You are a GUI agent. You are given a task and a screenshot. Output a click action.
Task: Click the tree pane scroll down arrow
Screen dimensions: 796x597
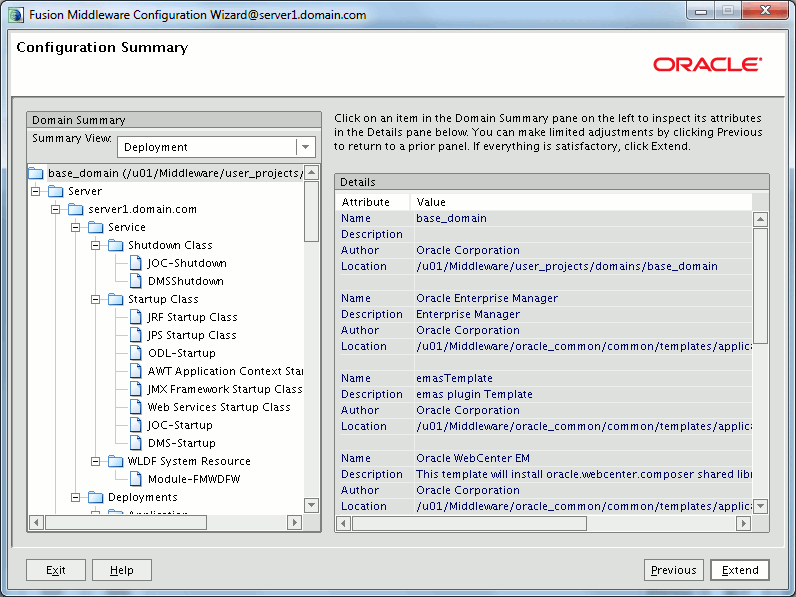click(312, 505)
